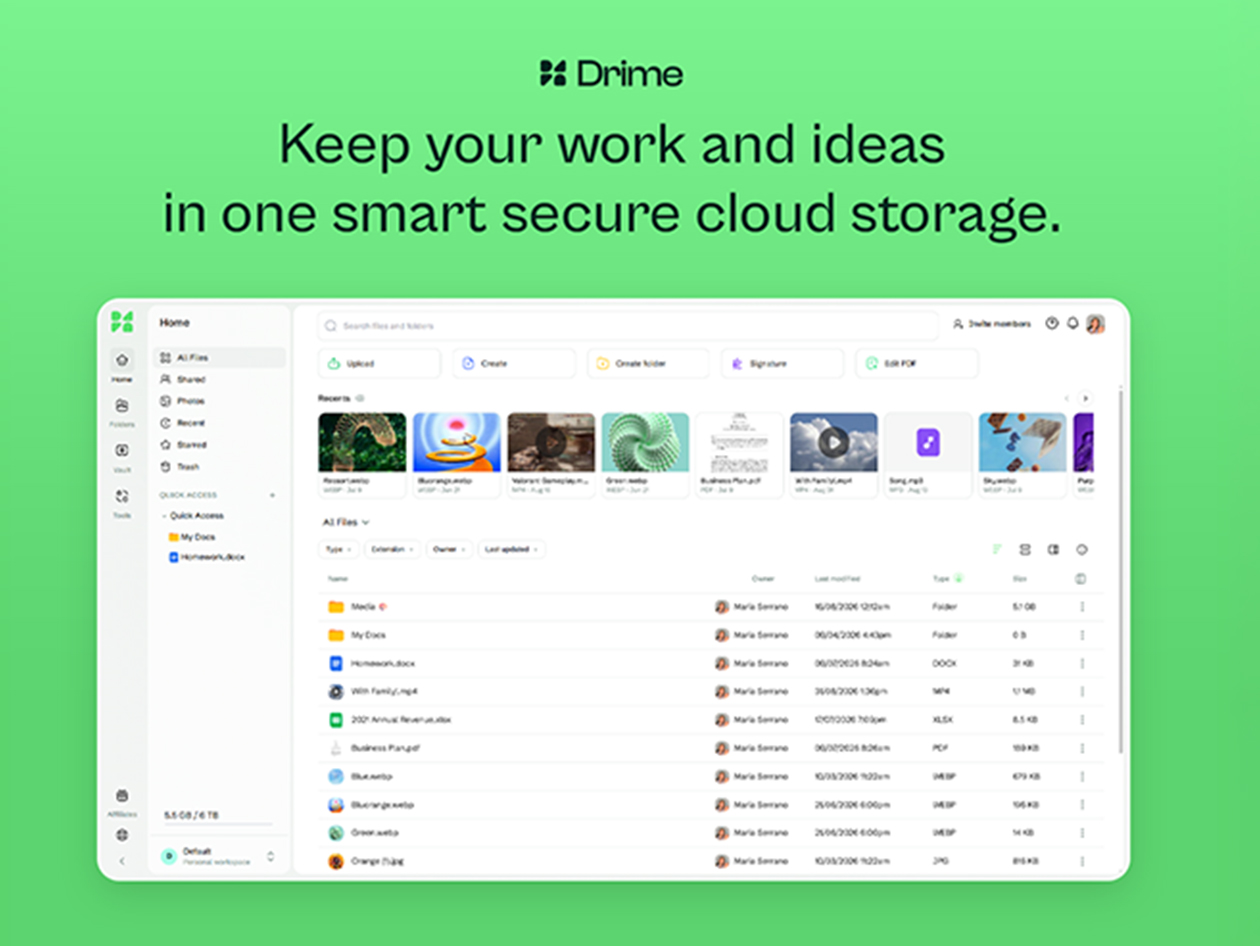This screenshot has width=1260, height=946.
Task: Toggle the side preview panel icon
Action: 1053,549
